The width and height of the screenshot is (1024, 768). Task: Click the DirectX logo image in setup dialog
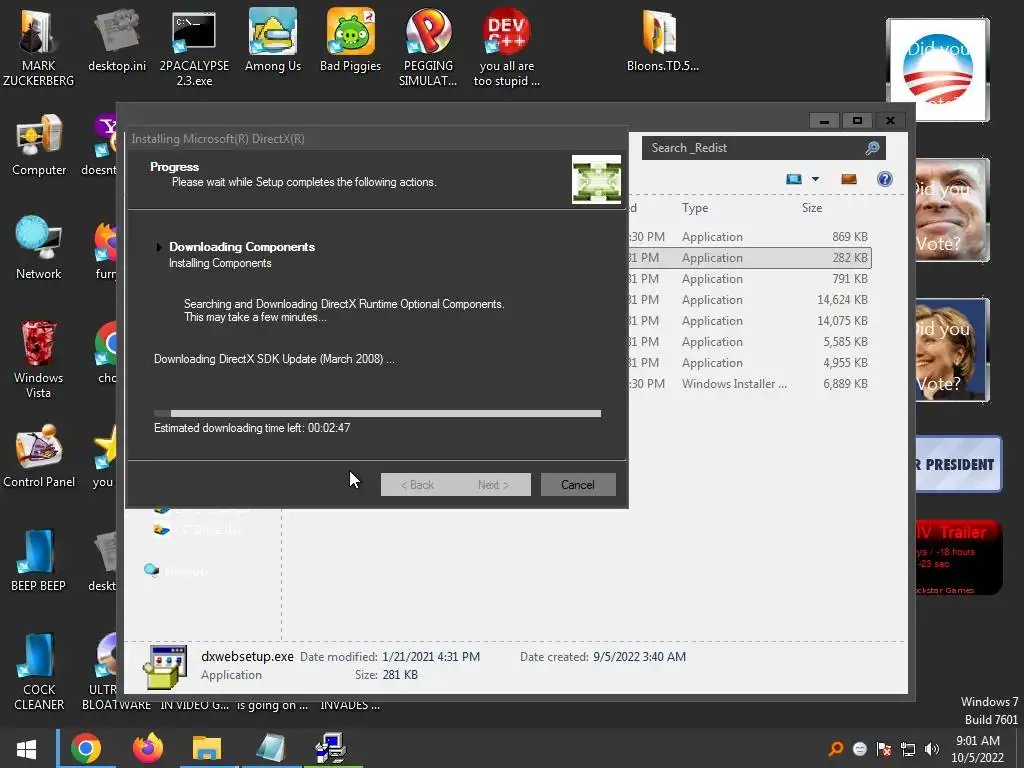point(596,180)
